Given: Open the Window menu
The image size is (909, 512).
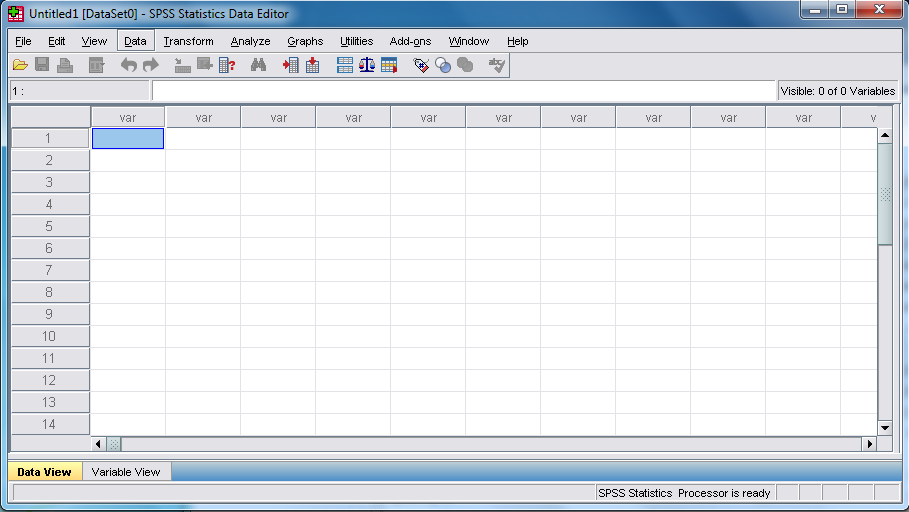Looking at the screenshot, I should [468, 41].
